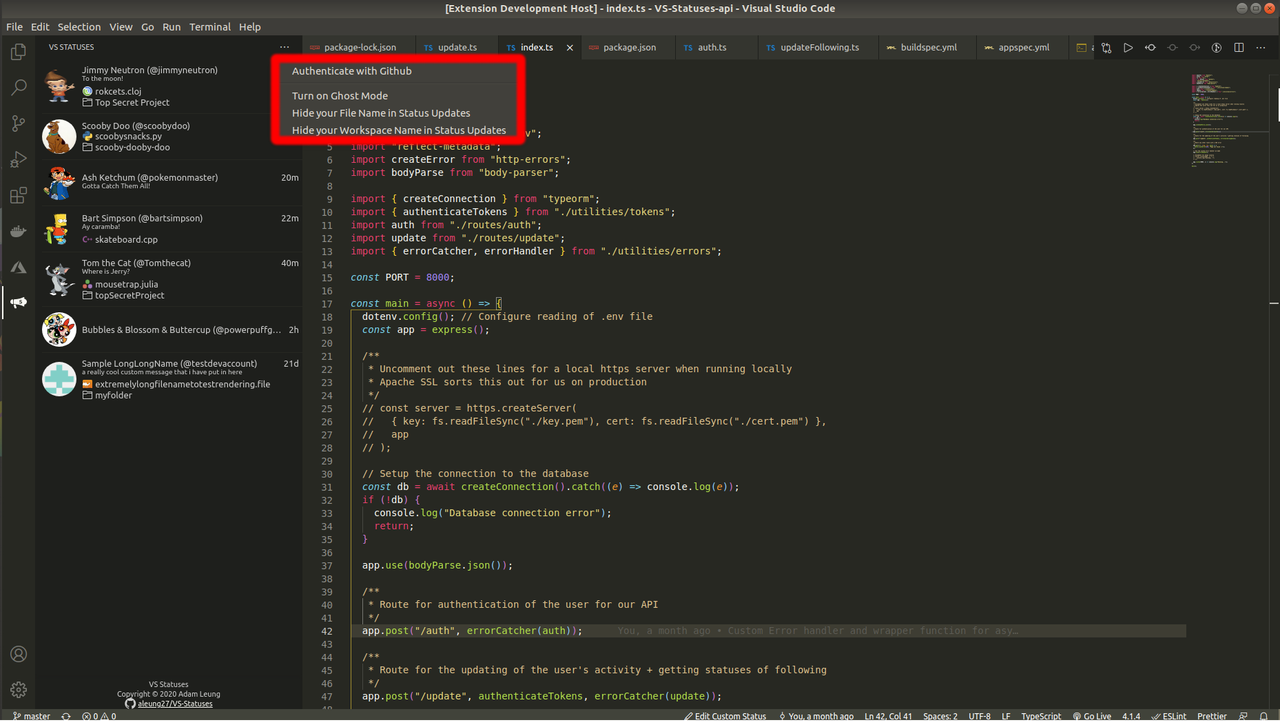This screenshot has height=721, width=1280.
Task: Choose Hide your Workspace Name in Status Updates
Action: click(x=399, y=130)
